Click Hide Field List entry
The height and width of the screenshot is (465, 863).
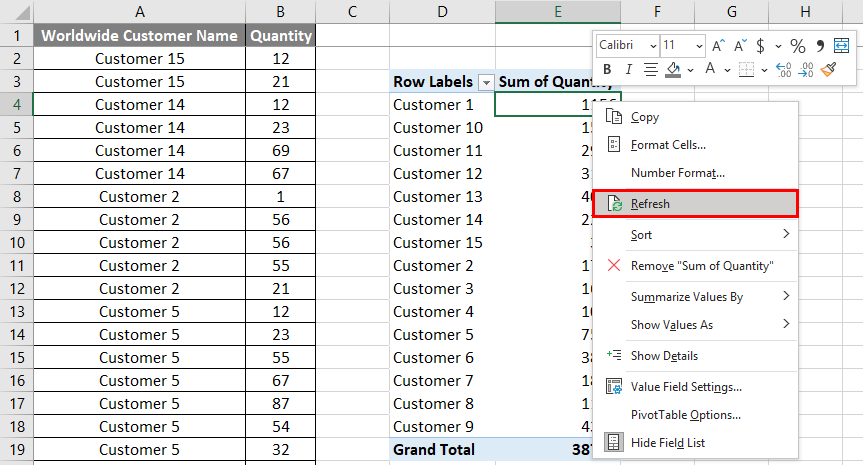point(696,442)
